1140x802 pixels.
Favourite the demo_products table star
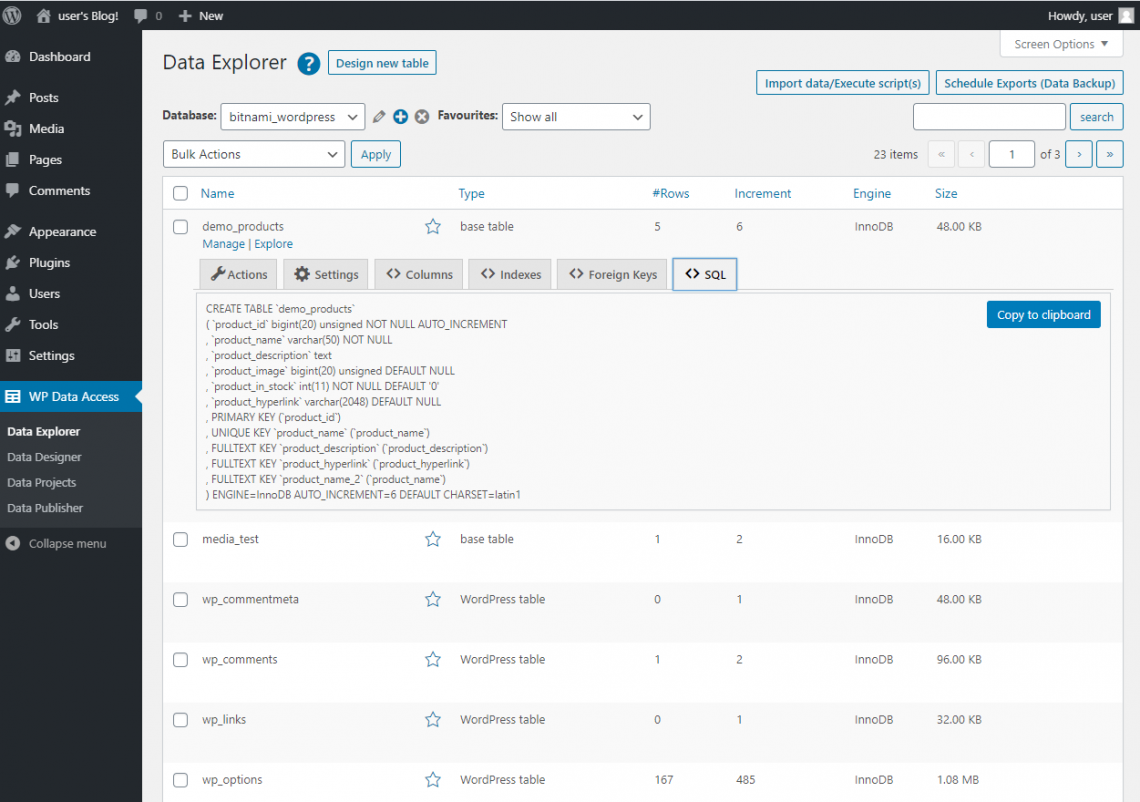pos(433,226)
